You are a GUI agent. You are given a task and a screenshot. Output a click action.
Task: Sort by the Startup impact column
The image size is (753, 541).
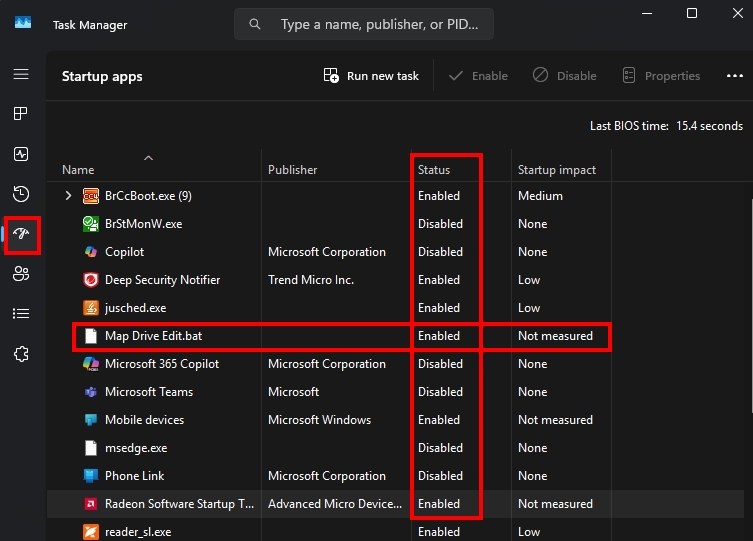tap(556, 170)
